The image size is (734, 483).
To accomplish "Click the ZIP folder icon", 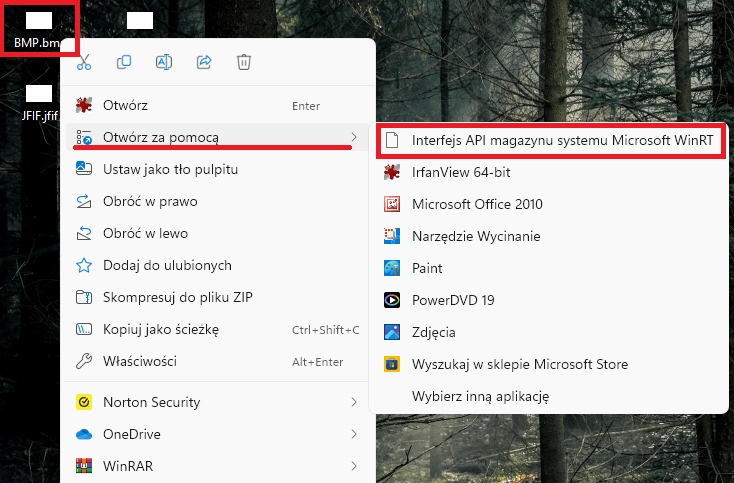I will pyautogui.click(x=84, y=297).
